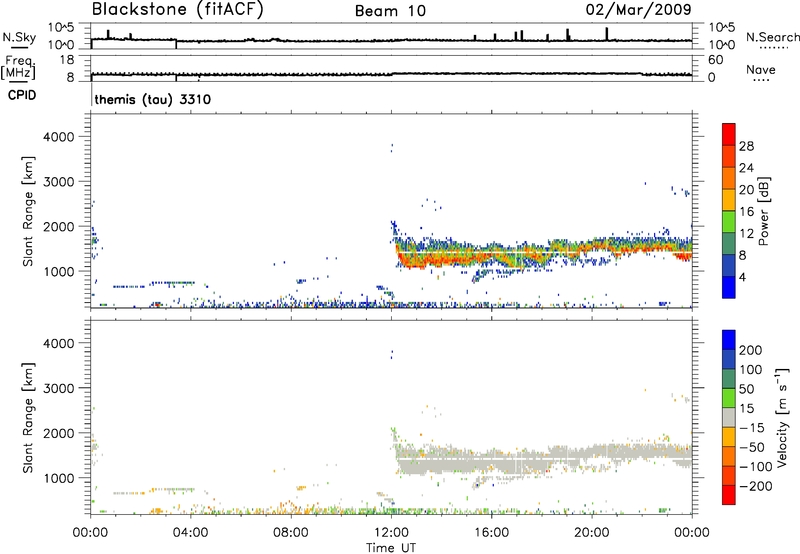Image resolution: width=800 pixels, height=554 pixels.
Task: Click the 'N.Sky' axis label
Action: tap(19, 37)
